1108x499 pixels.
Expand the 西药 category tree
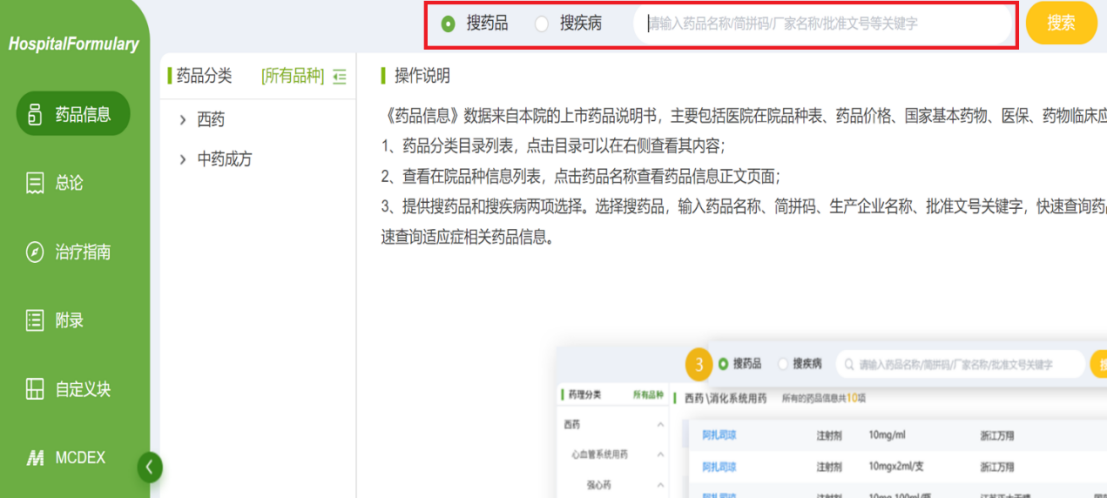[183, 120]
